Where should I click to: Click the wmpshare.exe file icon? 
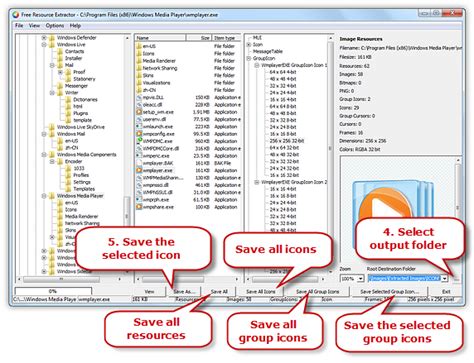(139, 207)
